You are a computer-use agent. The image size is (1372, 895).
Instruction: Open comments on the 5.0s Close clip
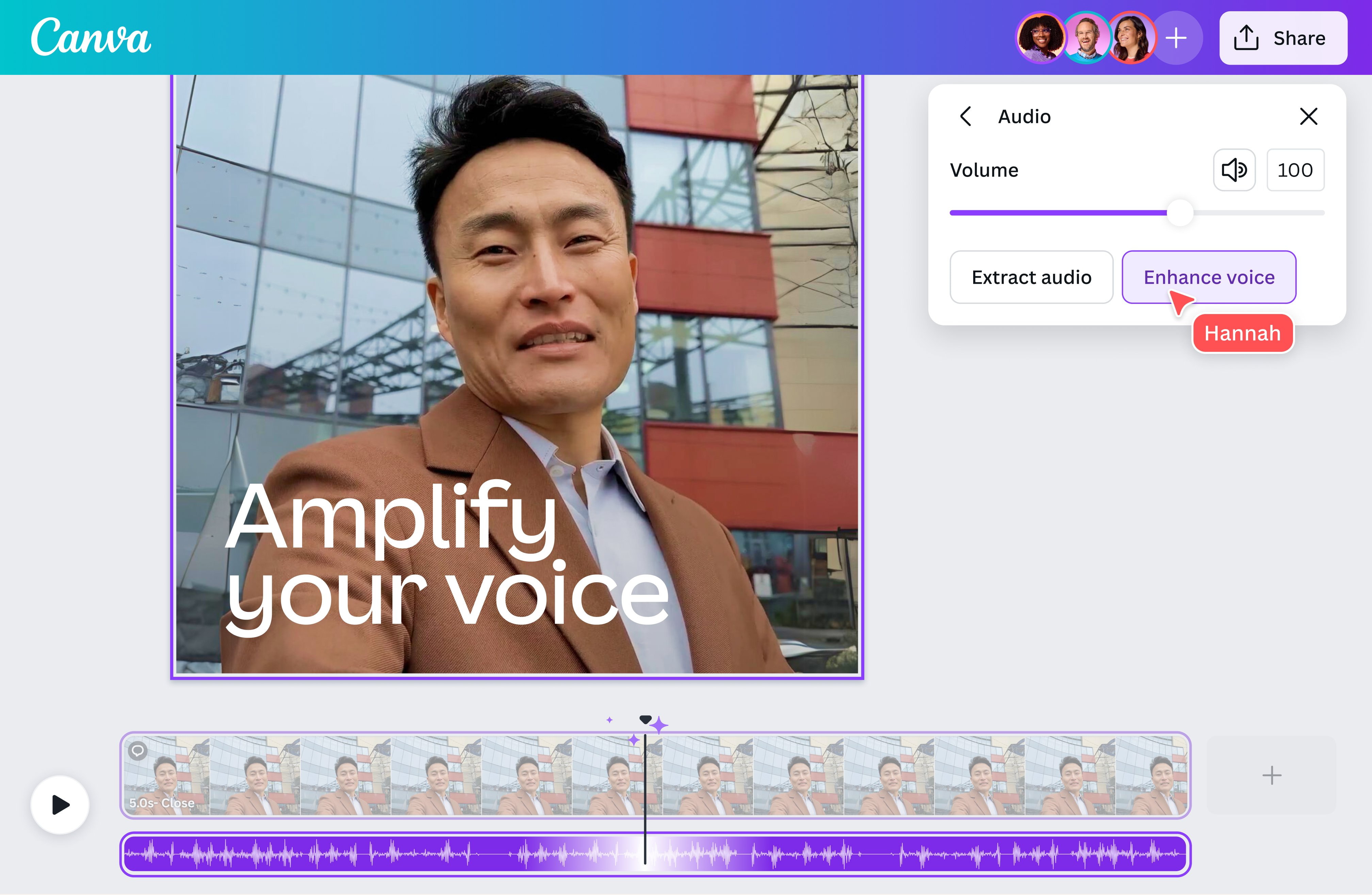[138, 750]
